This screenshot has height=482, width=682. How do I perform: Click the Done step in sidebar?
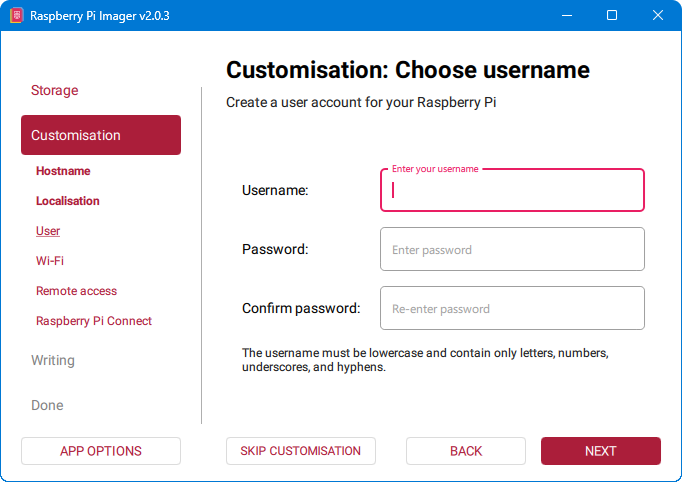[x=47, y=405]
